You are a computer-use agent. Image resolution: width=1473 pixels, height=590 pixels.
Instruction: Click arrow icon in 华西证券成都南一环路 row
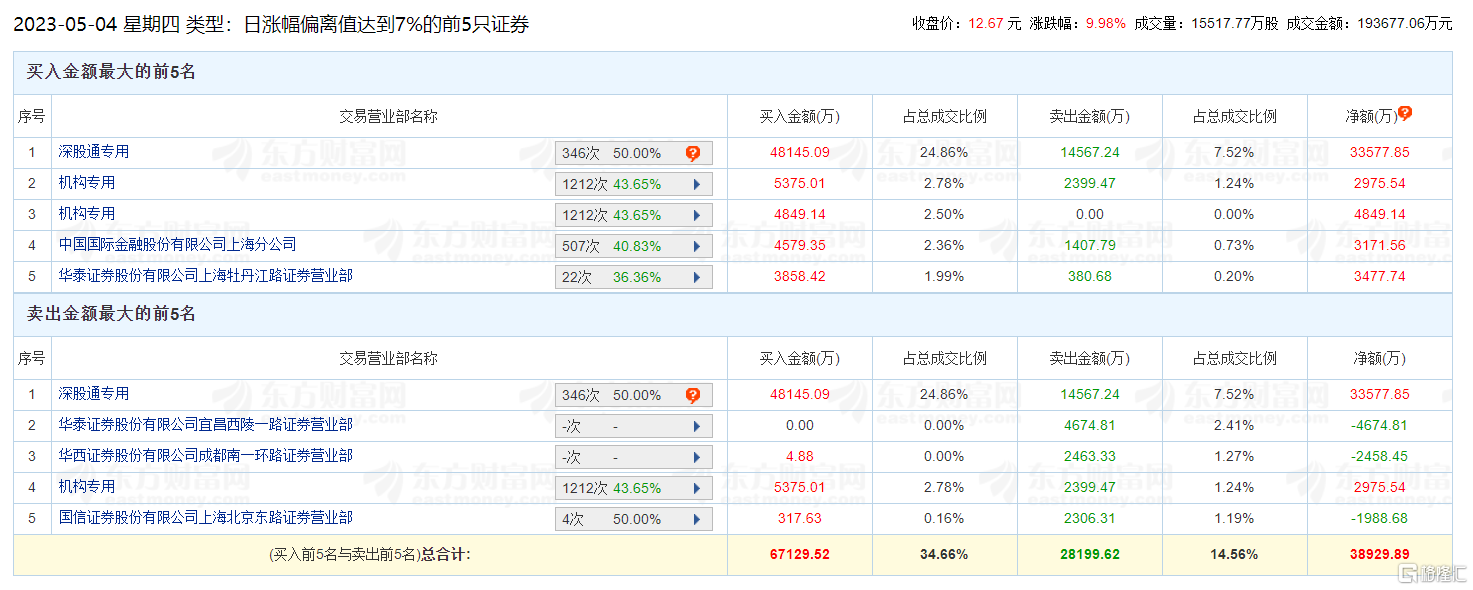[x=697, y=457]
